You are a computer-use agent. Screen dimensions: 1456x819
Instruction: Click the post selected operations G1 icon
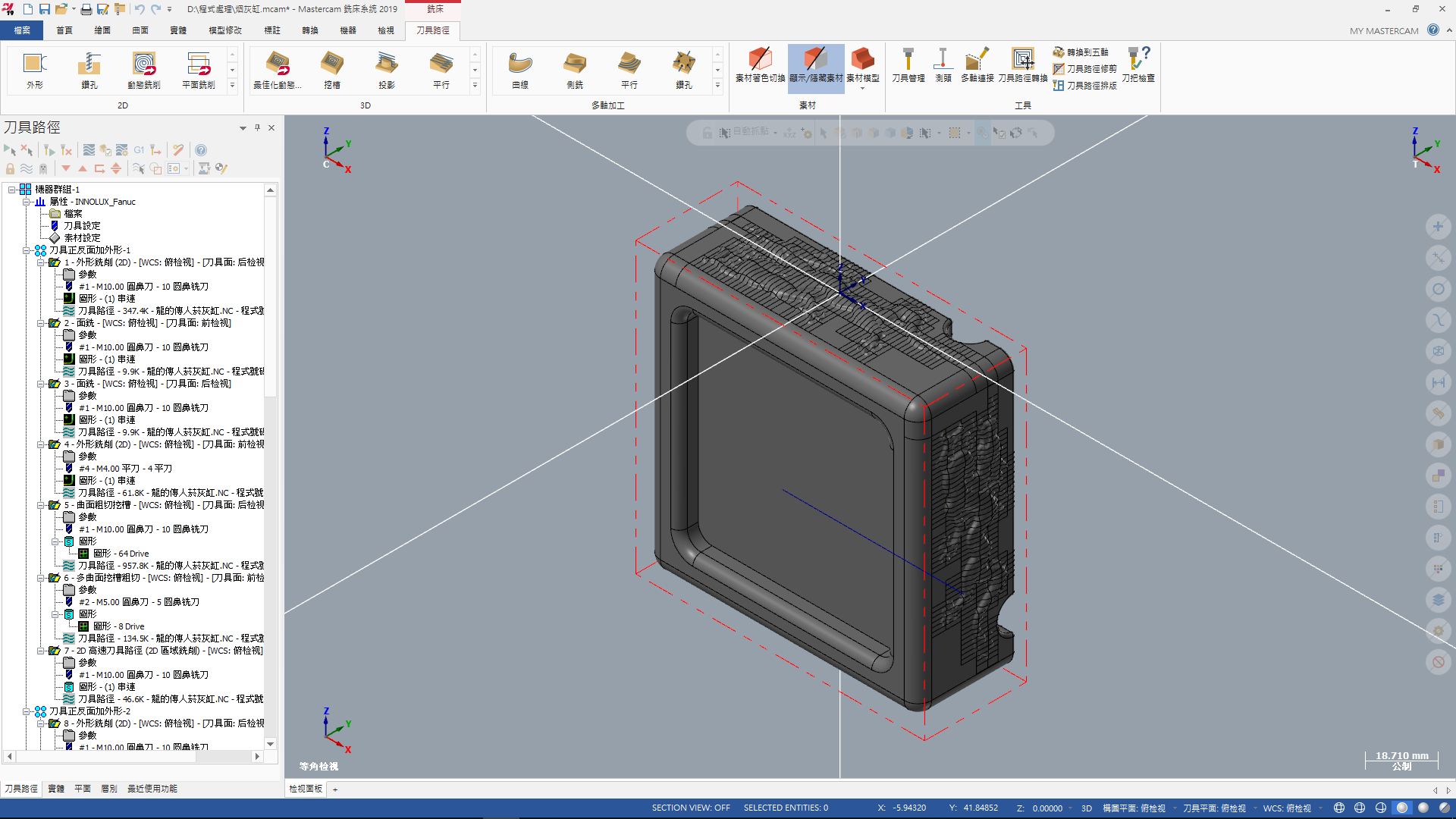pyautogui.click(x=139, y=150)
